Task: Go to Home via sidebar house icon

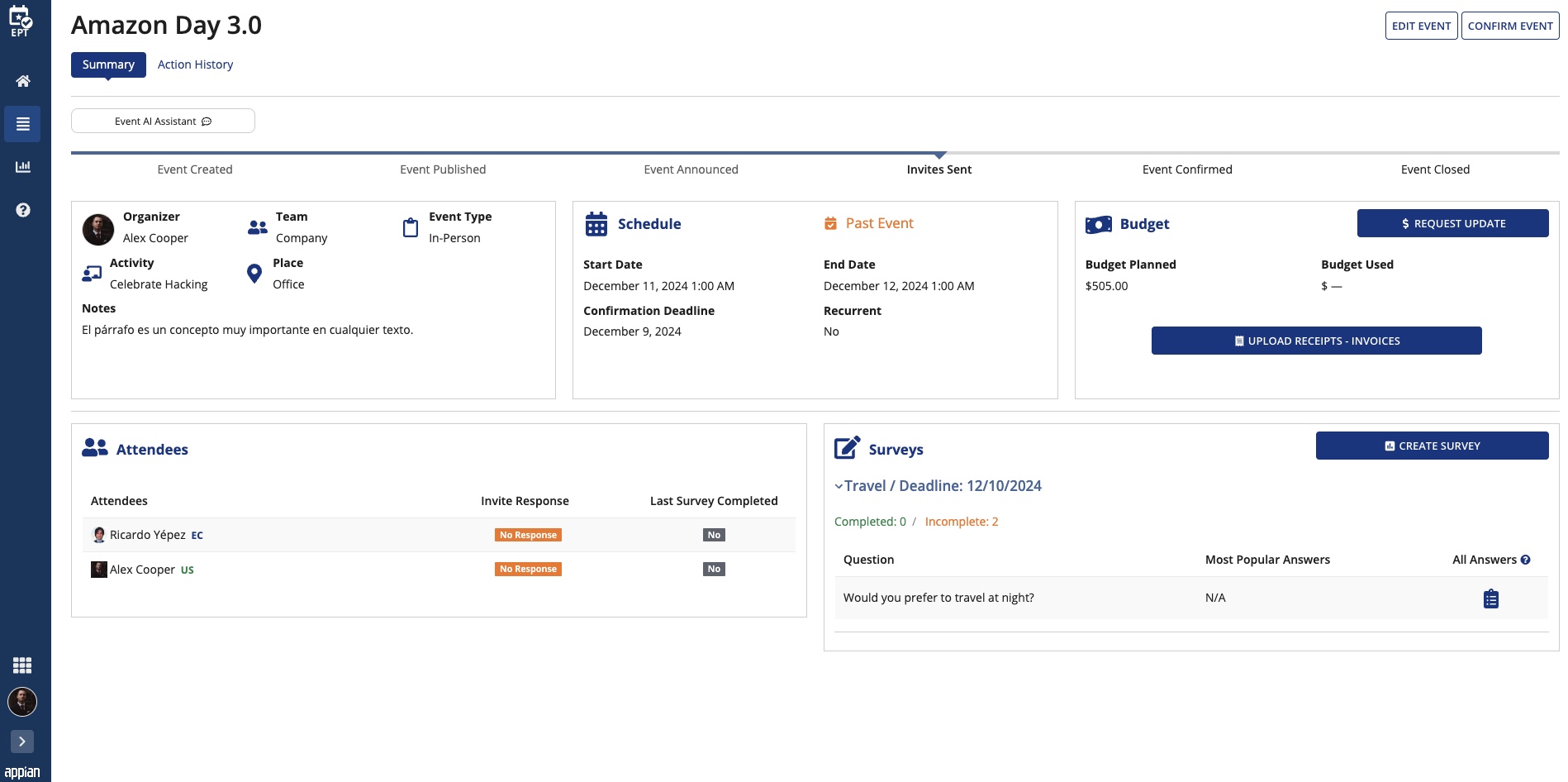Action: [x=23, y=81]
